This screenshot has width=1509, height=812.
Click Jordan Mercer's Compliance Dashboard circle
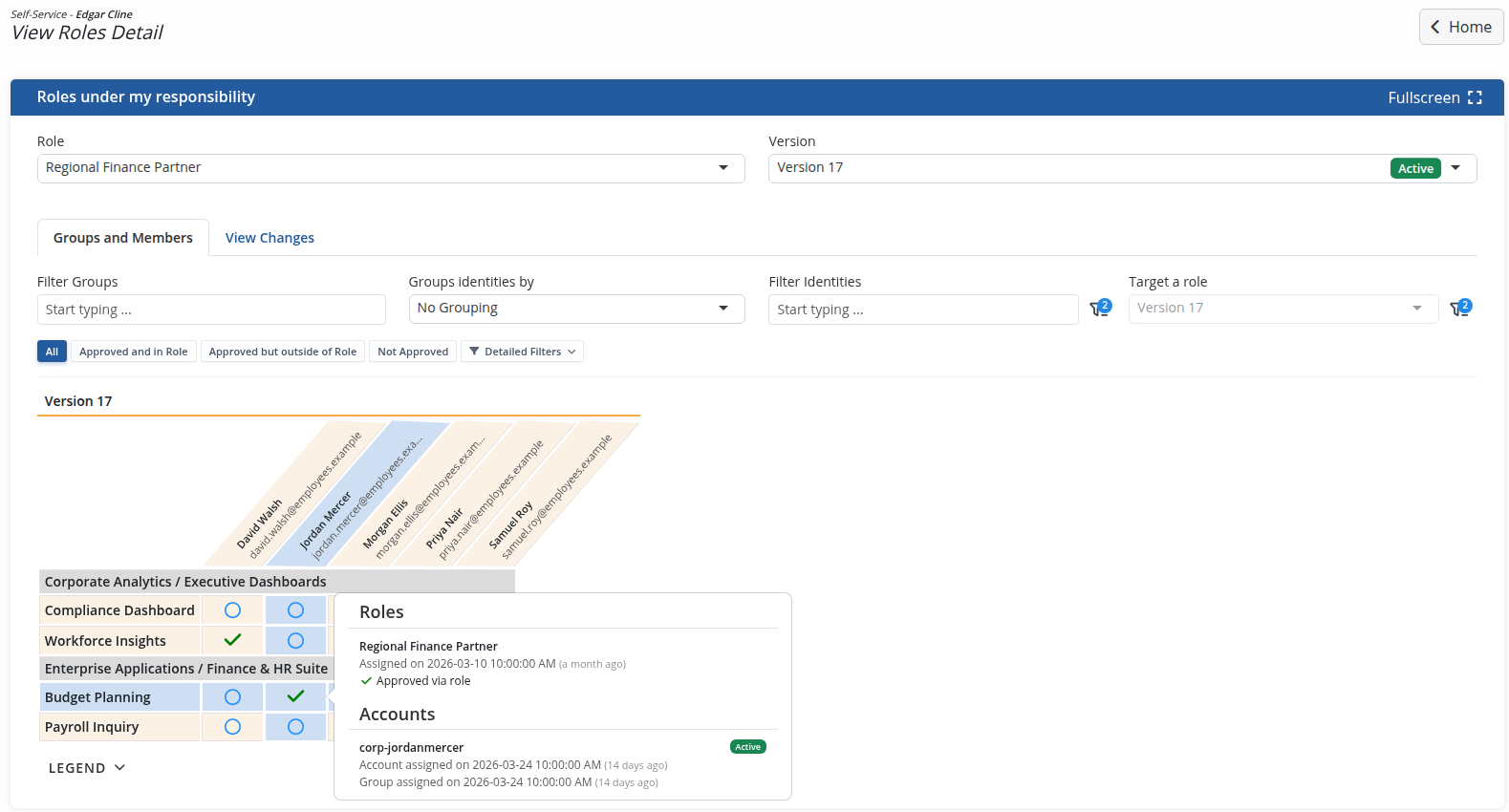(x=295, y=609)
